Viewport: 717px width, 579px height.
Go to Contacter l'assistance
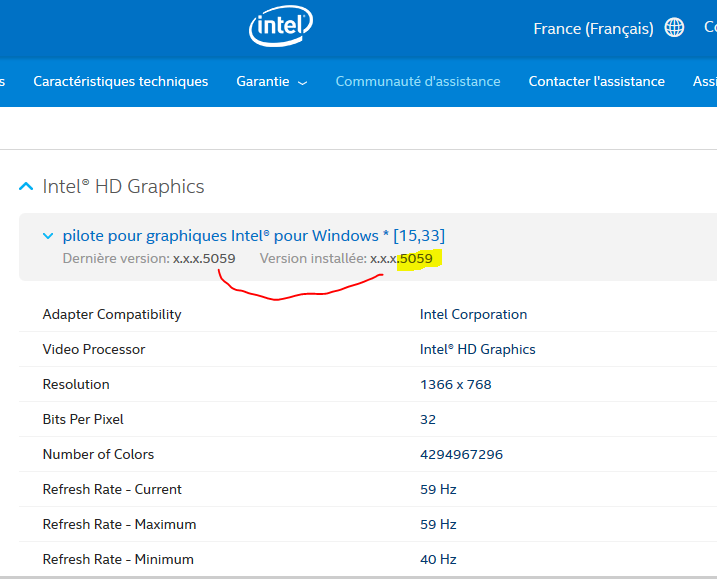597,81
